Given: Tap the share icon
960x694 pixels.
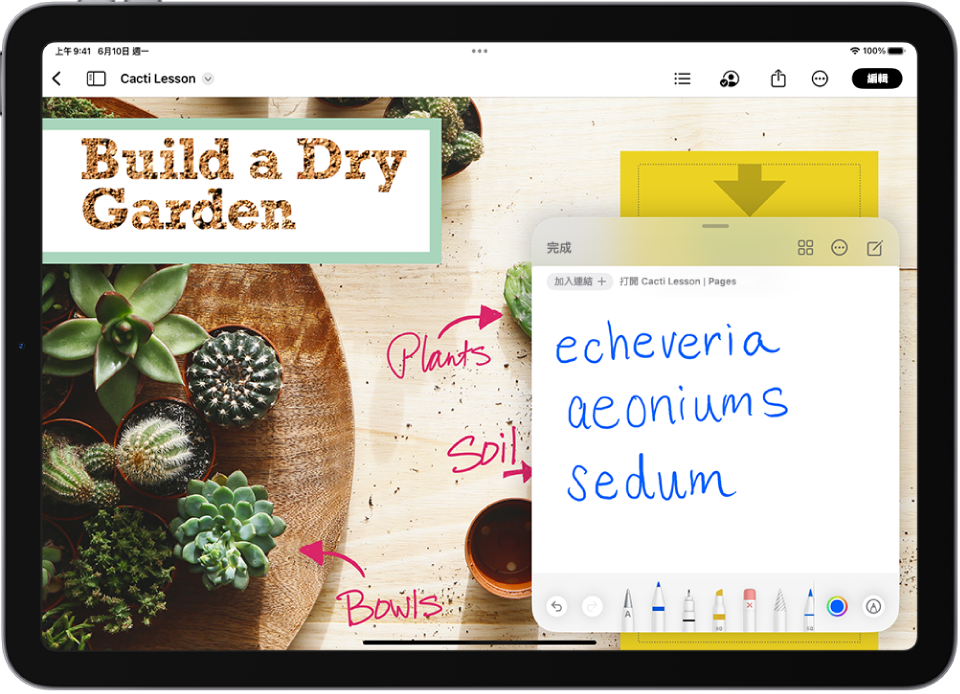Looking at the screenshot, I should click(x=778, y=78).
